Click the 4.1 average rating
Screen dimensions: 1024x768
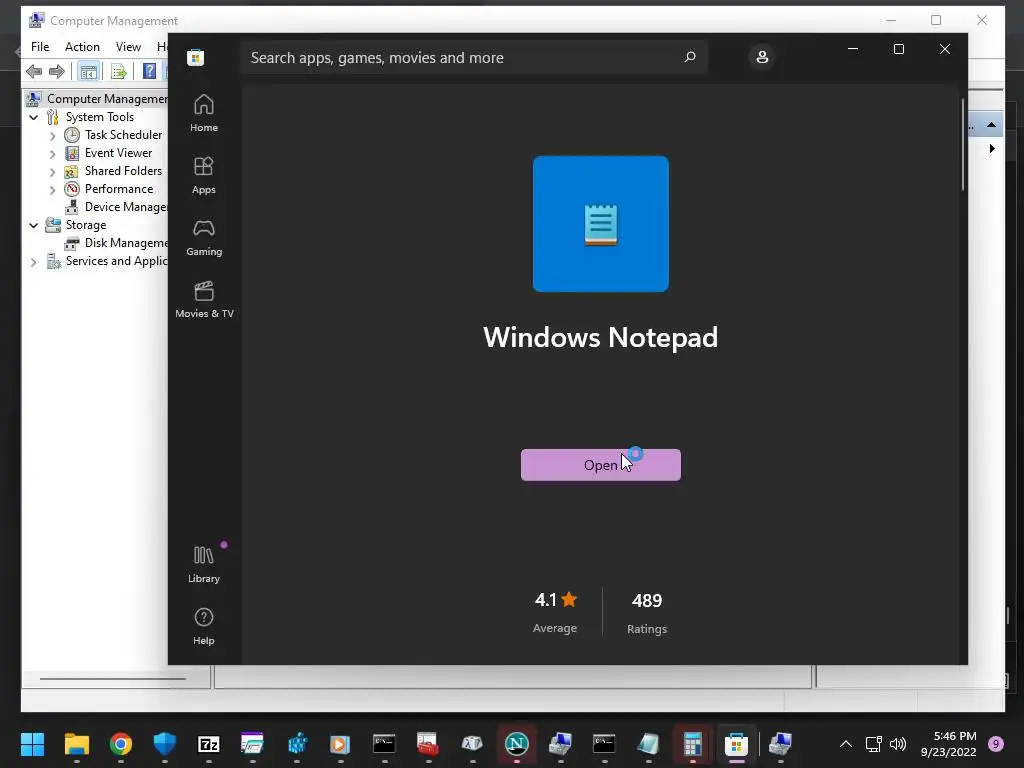(555, 600)
